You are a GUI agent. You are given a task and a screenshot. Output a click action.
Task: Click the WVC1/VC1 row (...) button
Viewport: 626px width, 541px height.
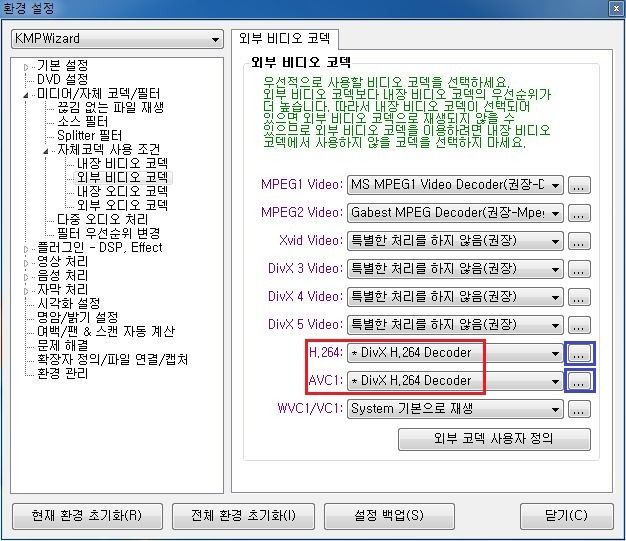[579, 409]
